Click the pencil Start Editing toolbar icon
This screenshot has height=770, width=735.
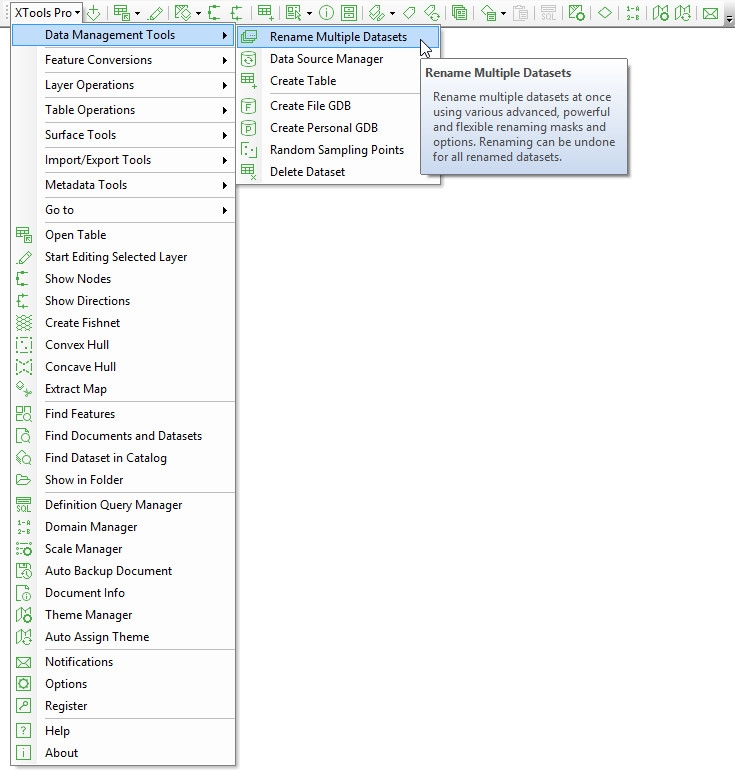tap(156, 13)
